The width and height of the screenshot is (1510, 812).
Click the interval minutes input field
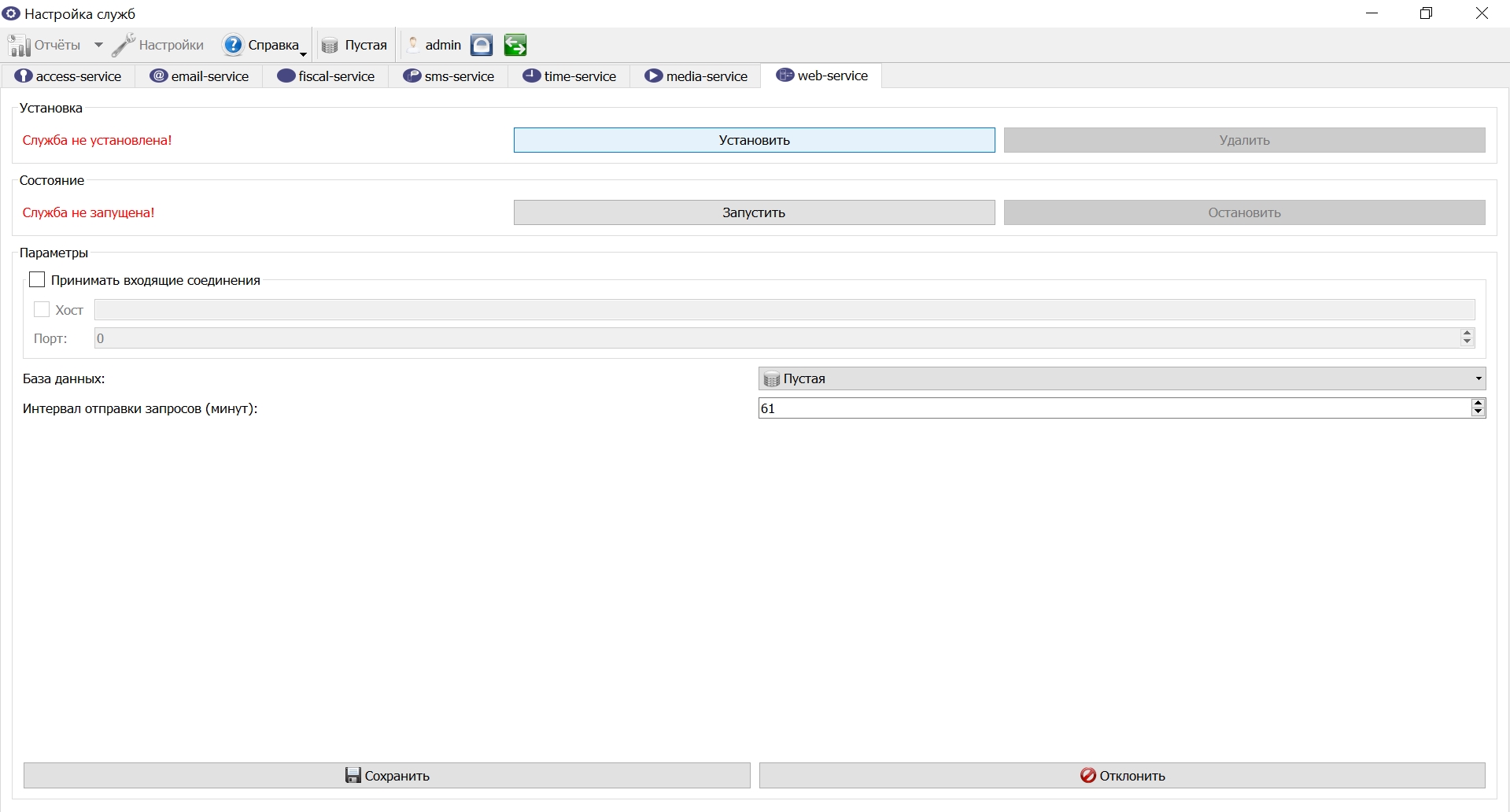1114,408
